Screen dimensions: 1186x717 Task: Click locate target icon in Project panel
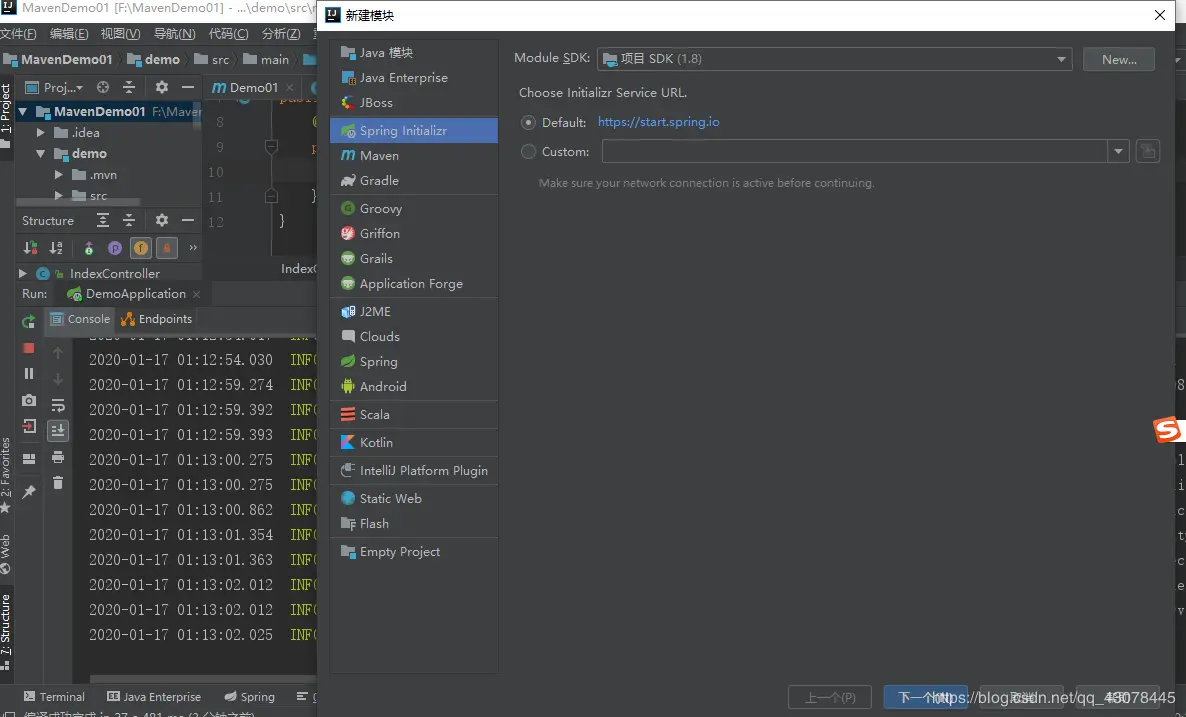coord(103,87)
